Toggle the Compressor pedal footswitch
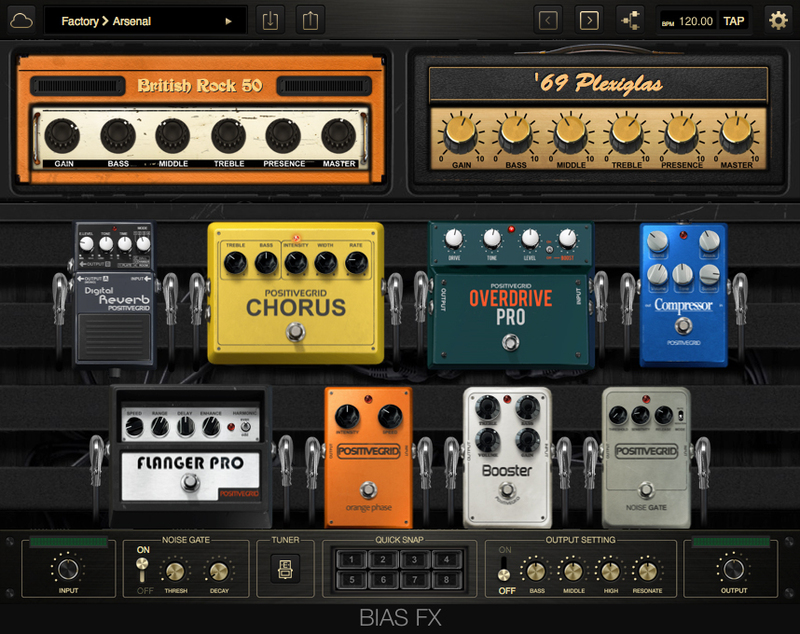 (683, 325)
